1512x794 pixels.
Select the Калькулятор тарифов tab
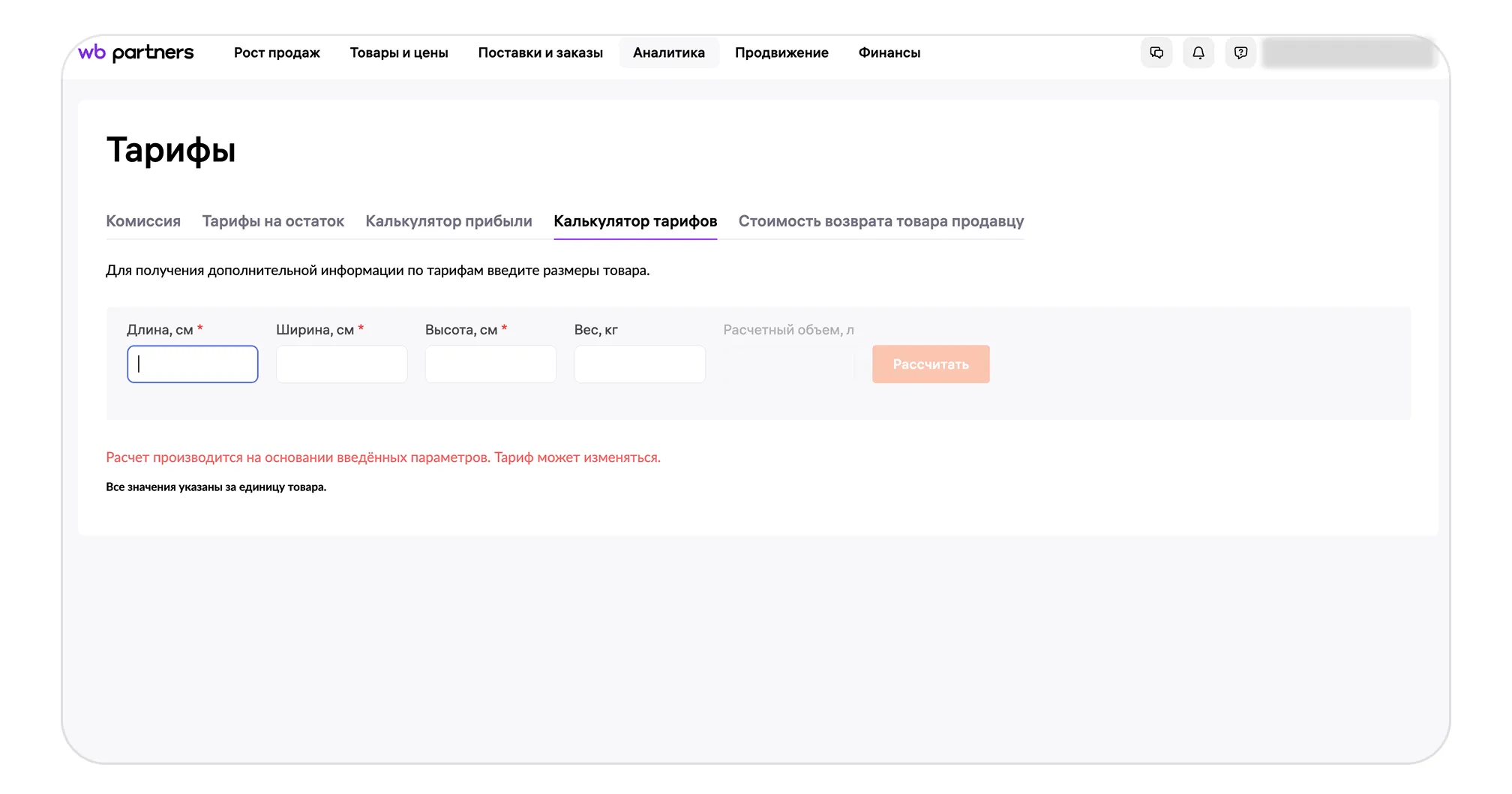coord(635,221)
